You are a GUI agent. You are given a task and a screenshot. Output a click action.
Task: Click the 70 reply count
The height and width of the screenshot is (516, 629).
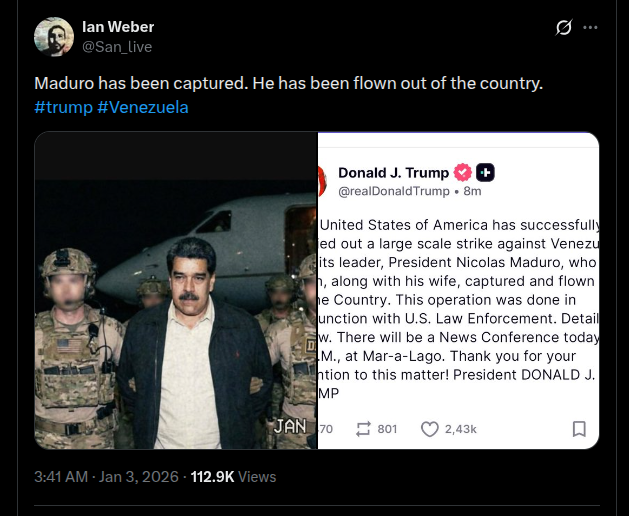pyautogui.click(x=325, y=429)
